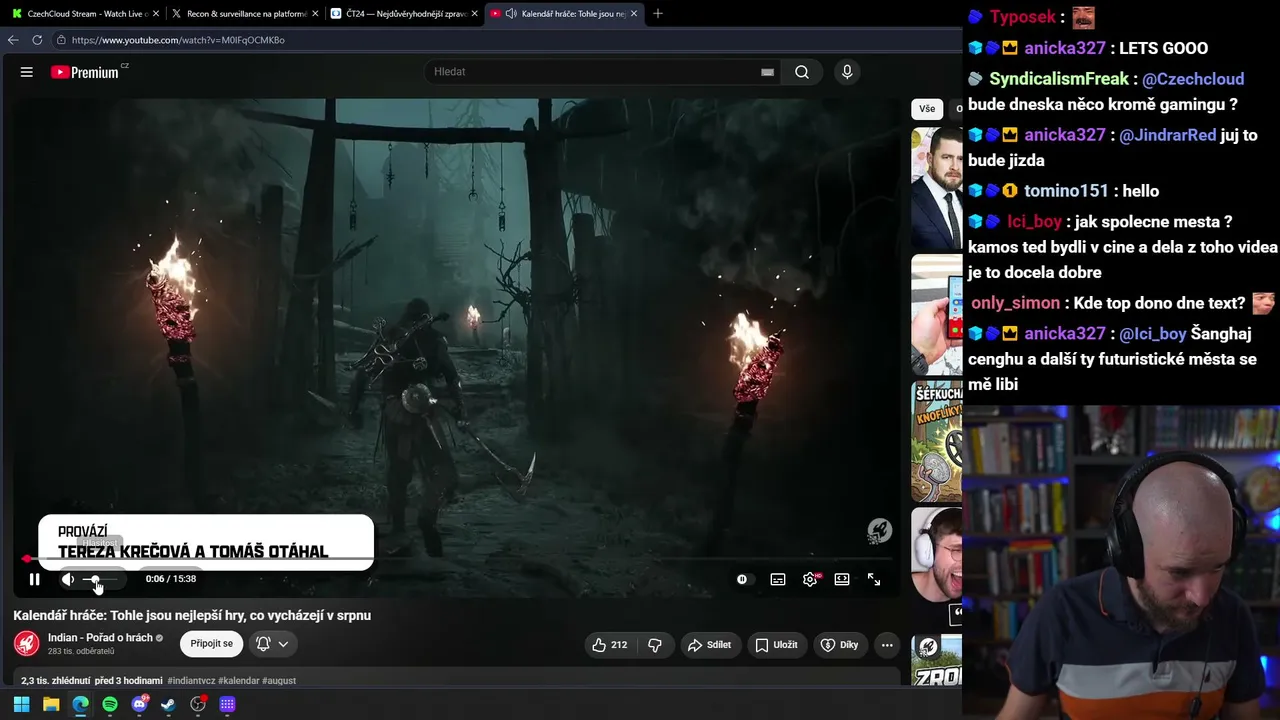Mute the video with speaker icon

coord(68,579)
